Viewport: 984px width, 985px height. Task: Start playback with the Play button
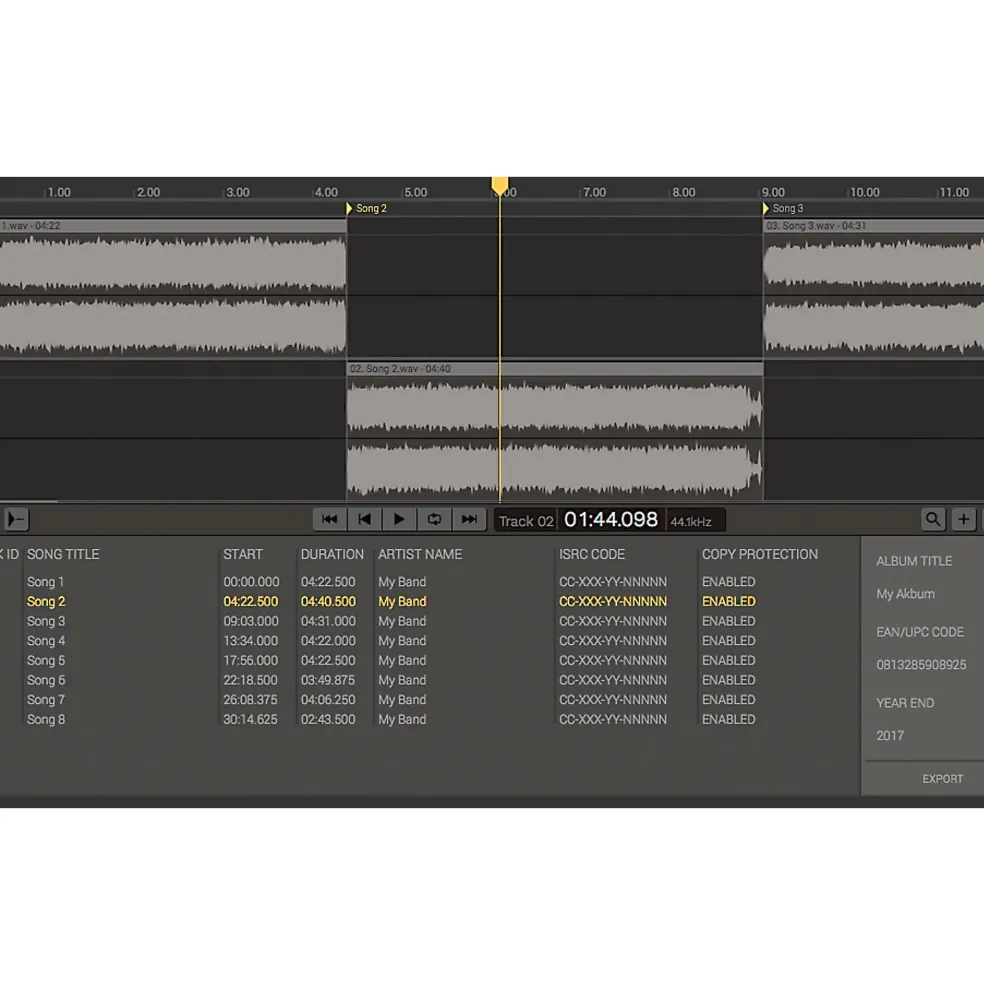pos(399,520)
